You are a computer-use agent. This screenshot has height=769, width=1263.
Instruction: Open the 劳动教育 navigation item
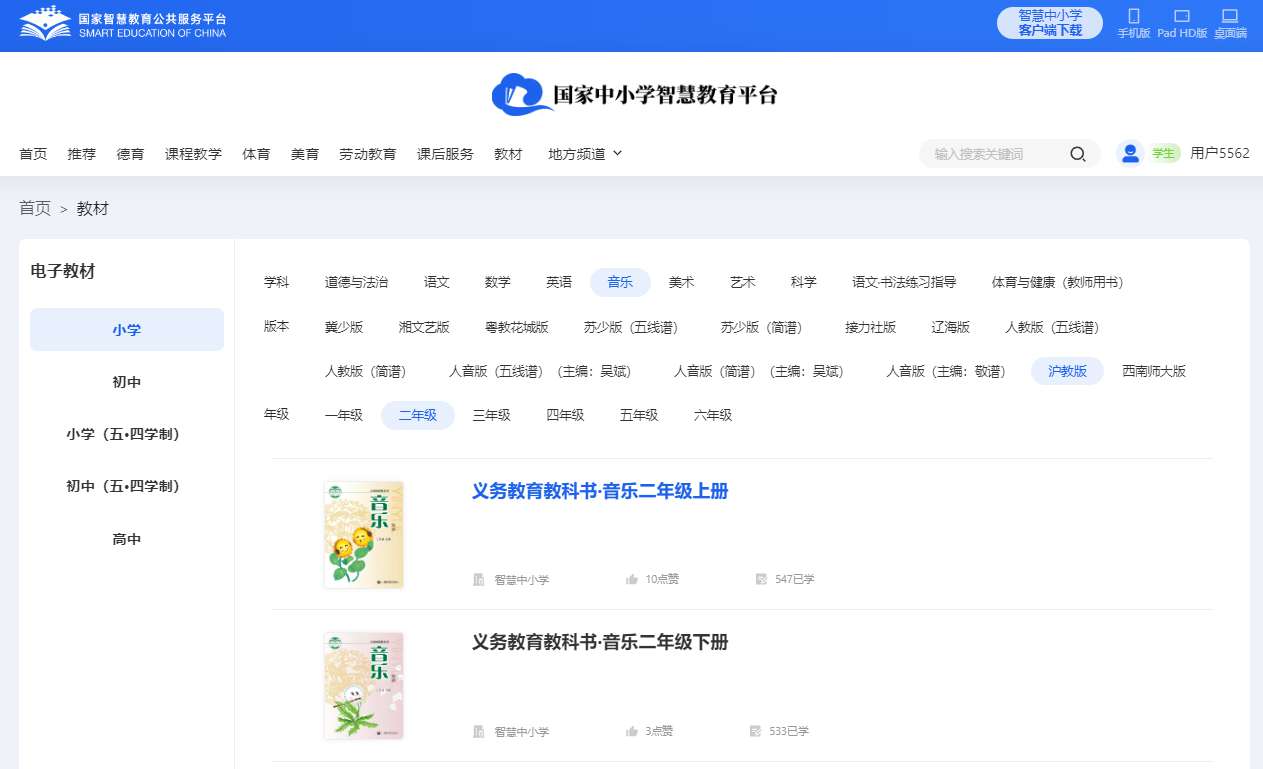point(368,154)
